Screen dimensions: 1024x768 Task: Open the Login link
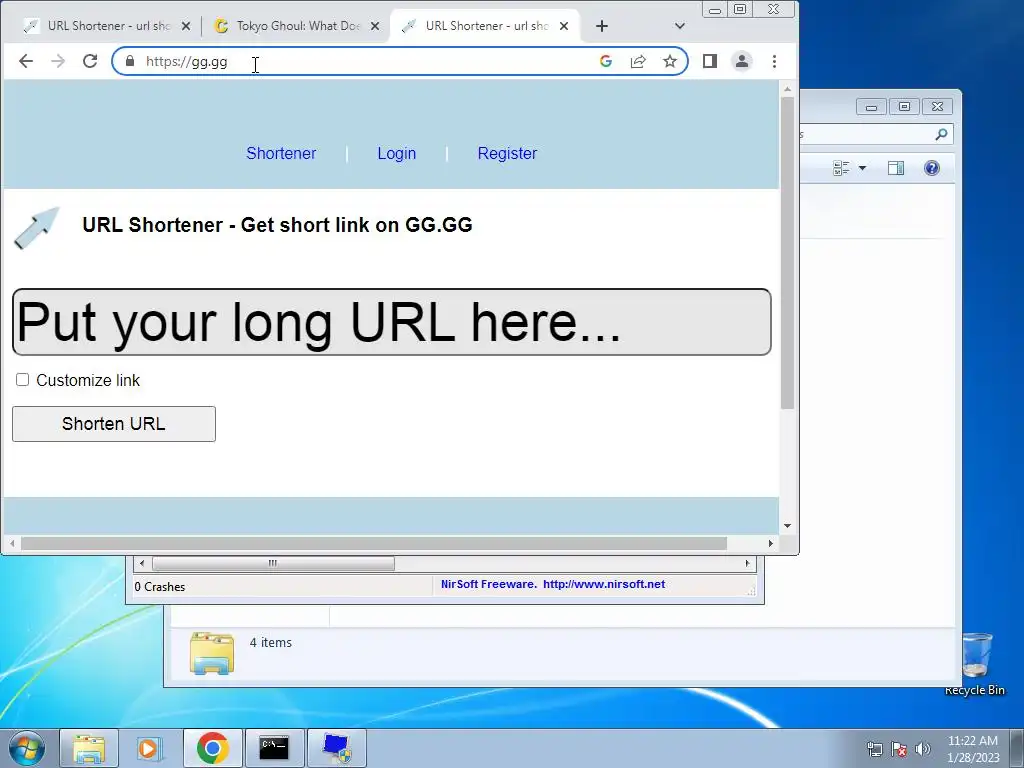[396, 153]
